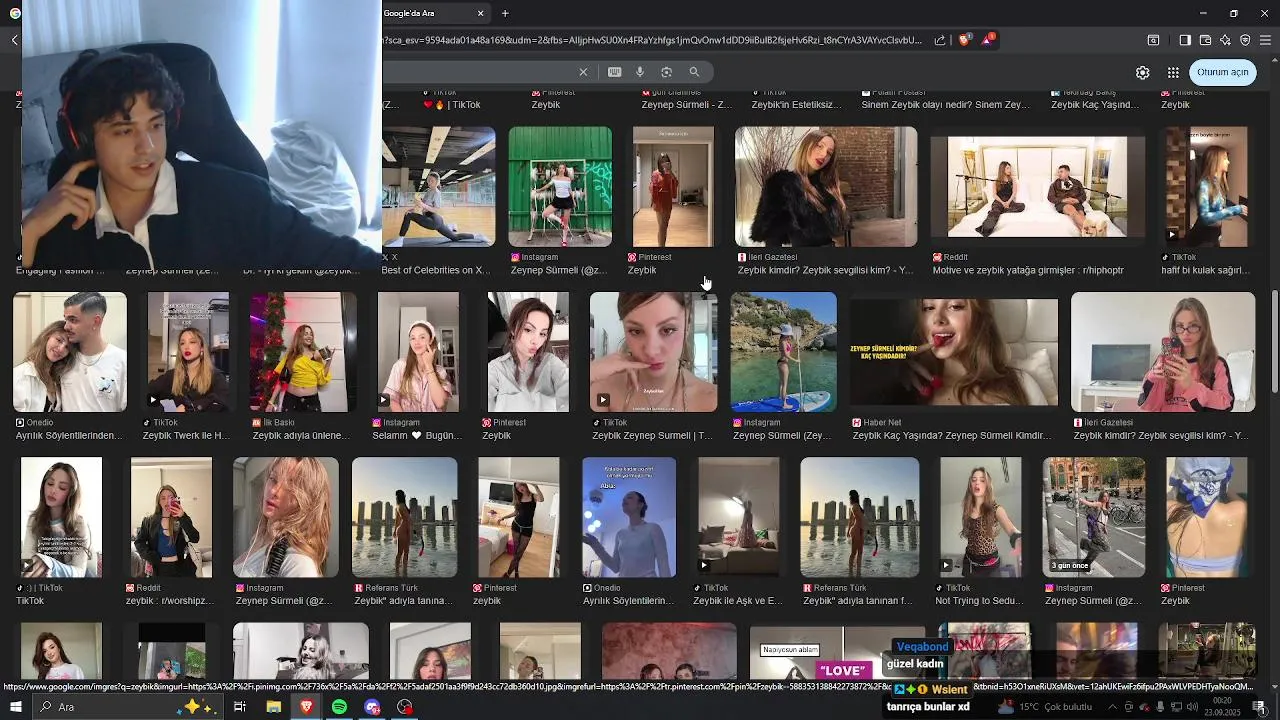
Task: Open File Explorer from the taskbar
Action: point(273,707)
